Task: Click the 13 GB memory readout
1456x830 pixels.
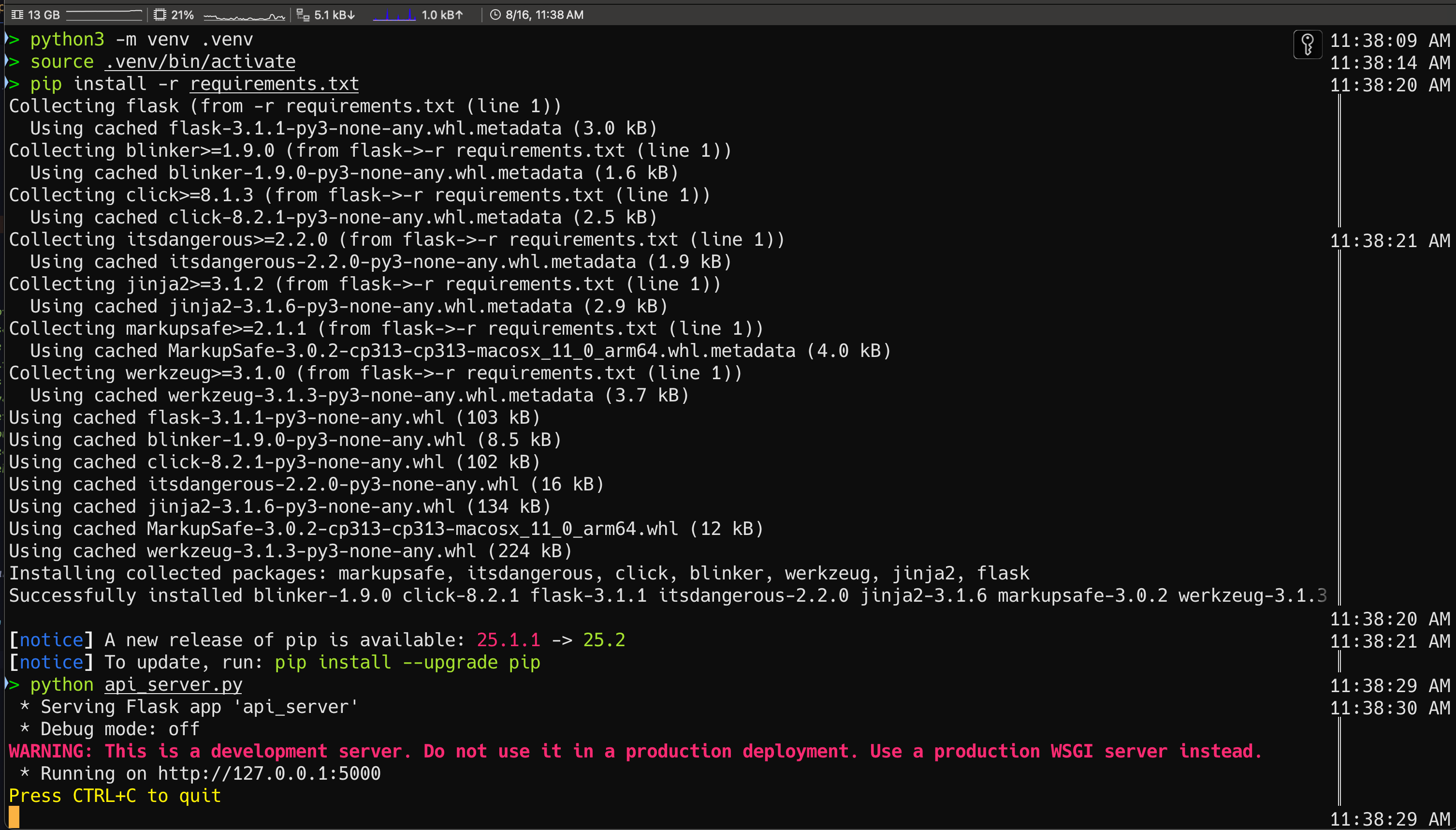Action: coord(44,15)
